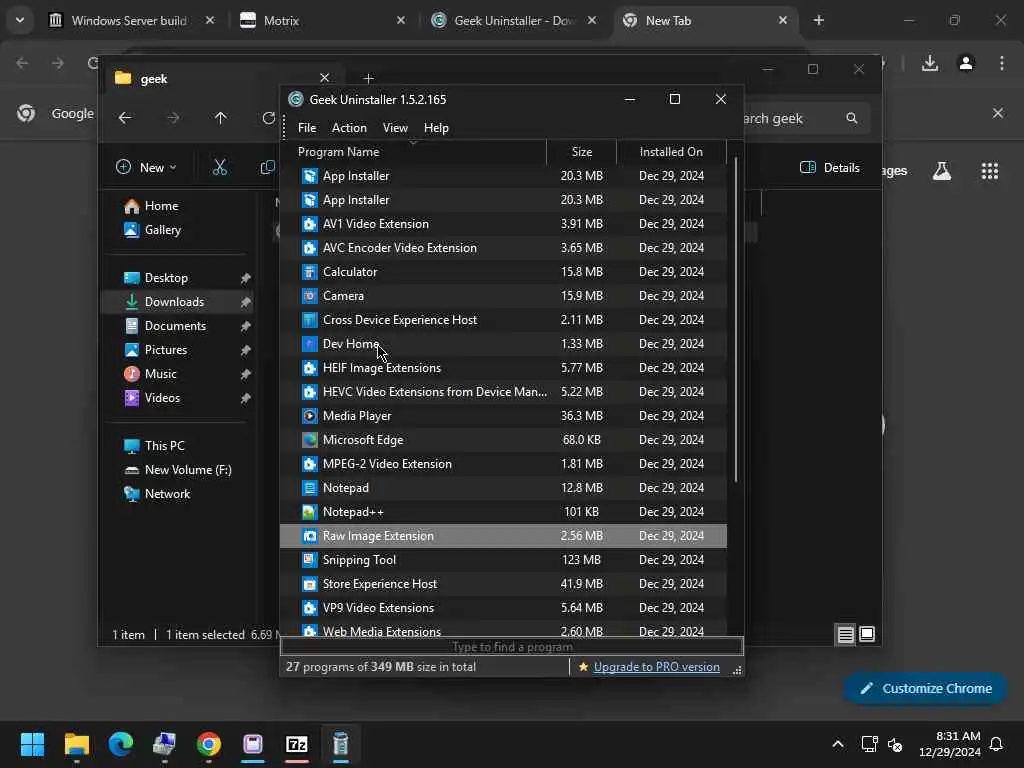Add a new tab in File Explorer
This screenshot has height=768, width=1024.
368,78
